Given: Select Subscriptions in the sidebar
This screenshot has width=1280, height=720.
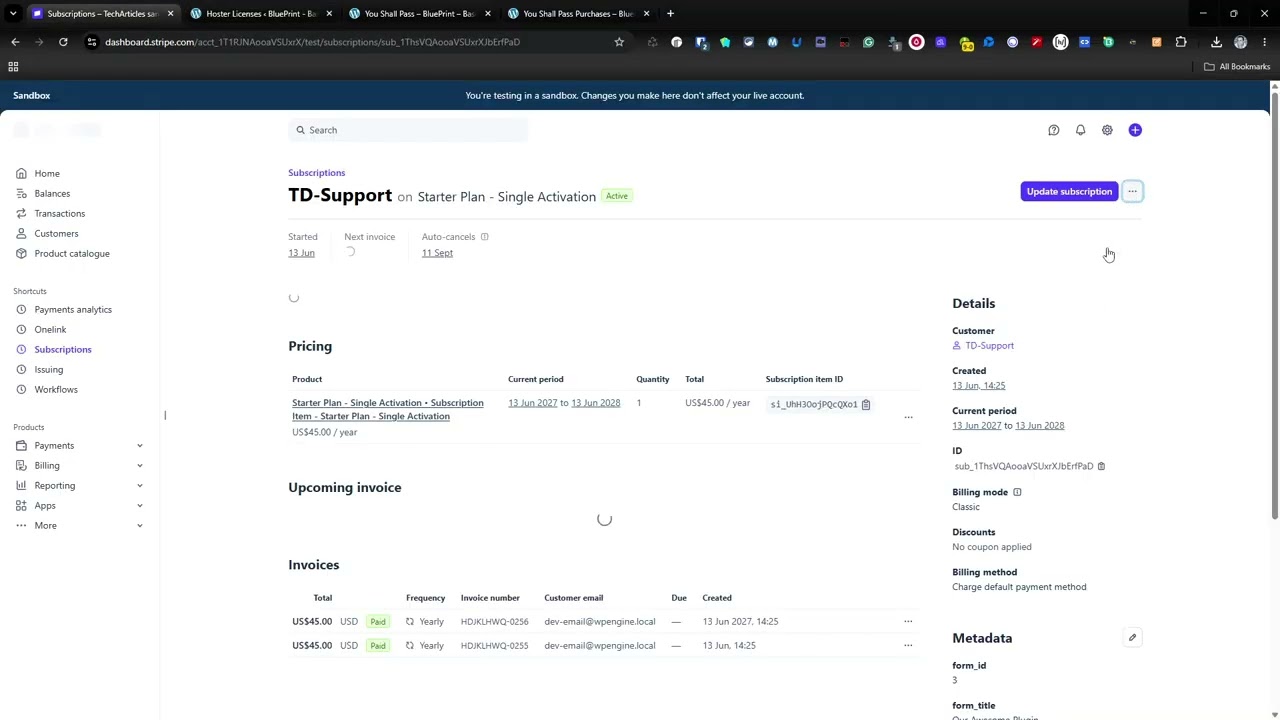Looking at the screenshot, I should click(63, 349).
